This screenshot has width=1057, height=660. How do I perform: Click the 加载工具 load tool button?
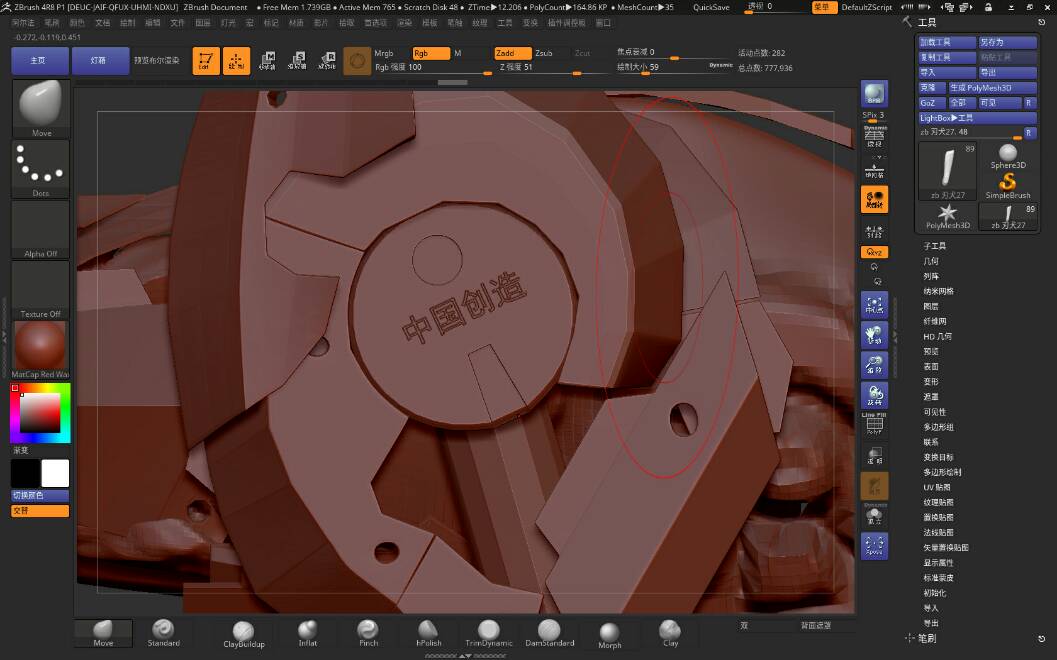947,42
